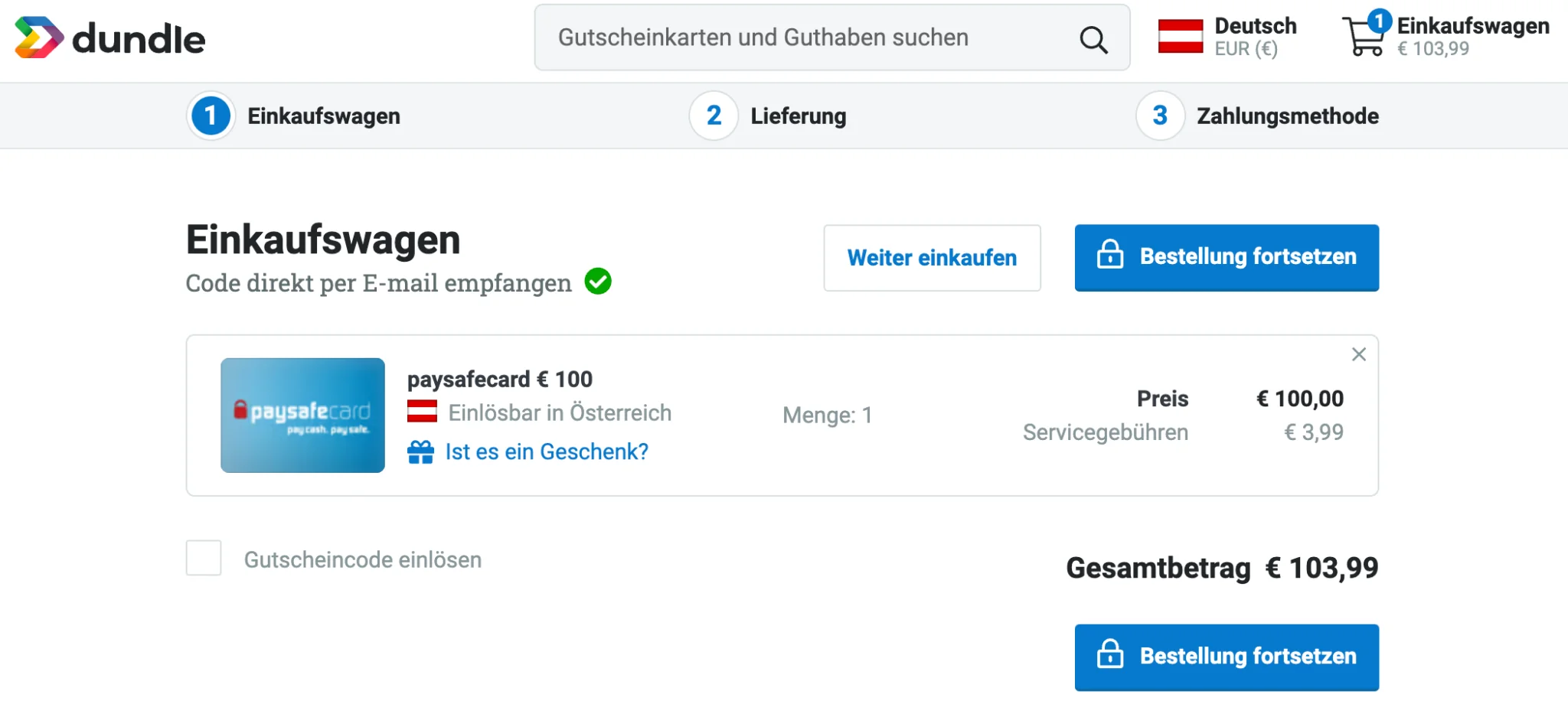The width and height of the screenshot is (1568, 704).
Task: Click the paysafecard product thumbnail
Action: tap(302, 415)
